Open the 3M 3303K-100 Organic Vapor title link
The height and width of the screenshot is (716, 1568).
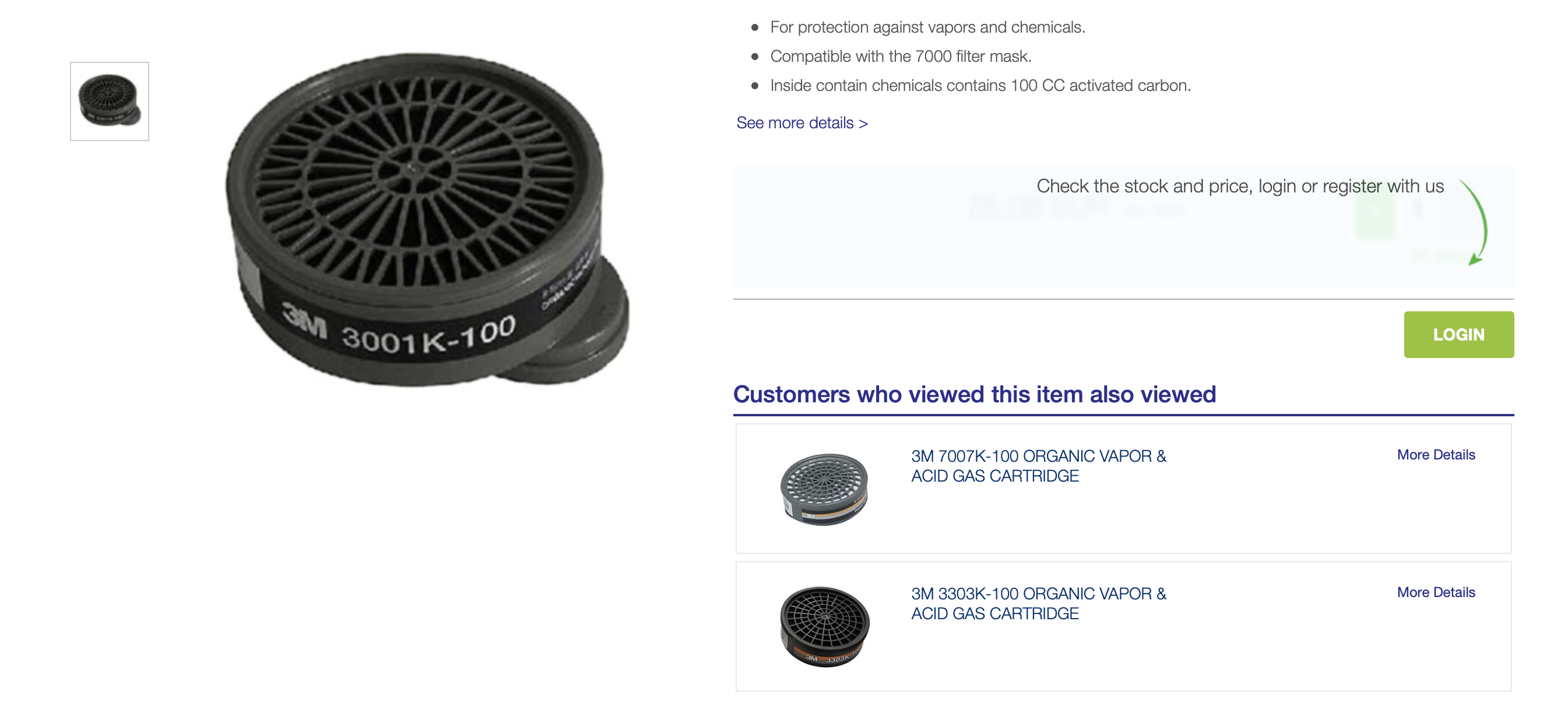[x=1038, y=603]
